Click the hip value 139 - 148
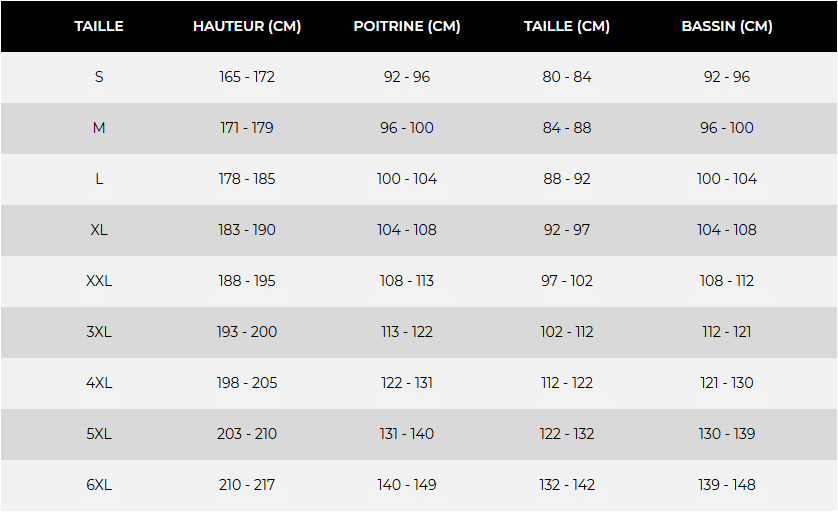The image size is (838, 514). coord(727,485)
